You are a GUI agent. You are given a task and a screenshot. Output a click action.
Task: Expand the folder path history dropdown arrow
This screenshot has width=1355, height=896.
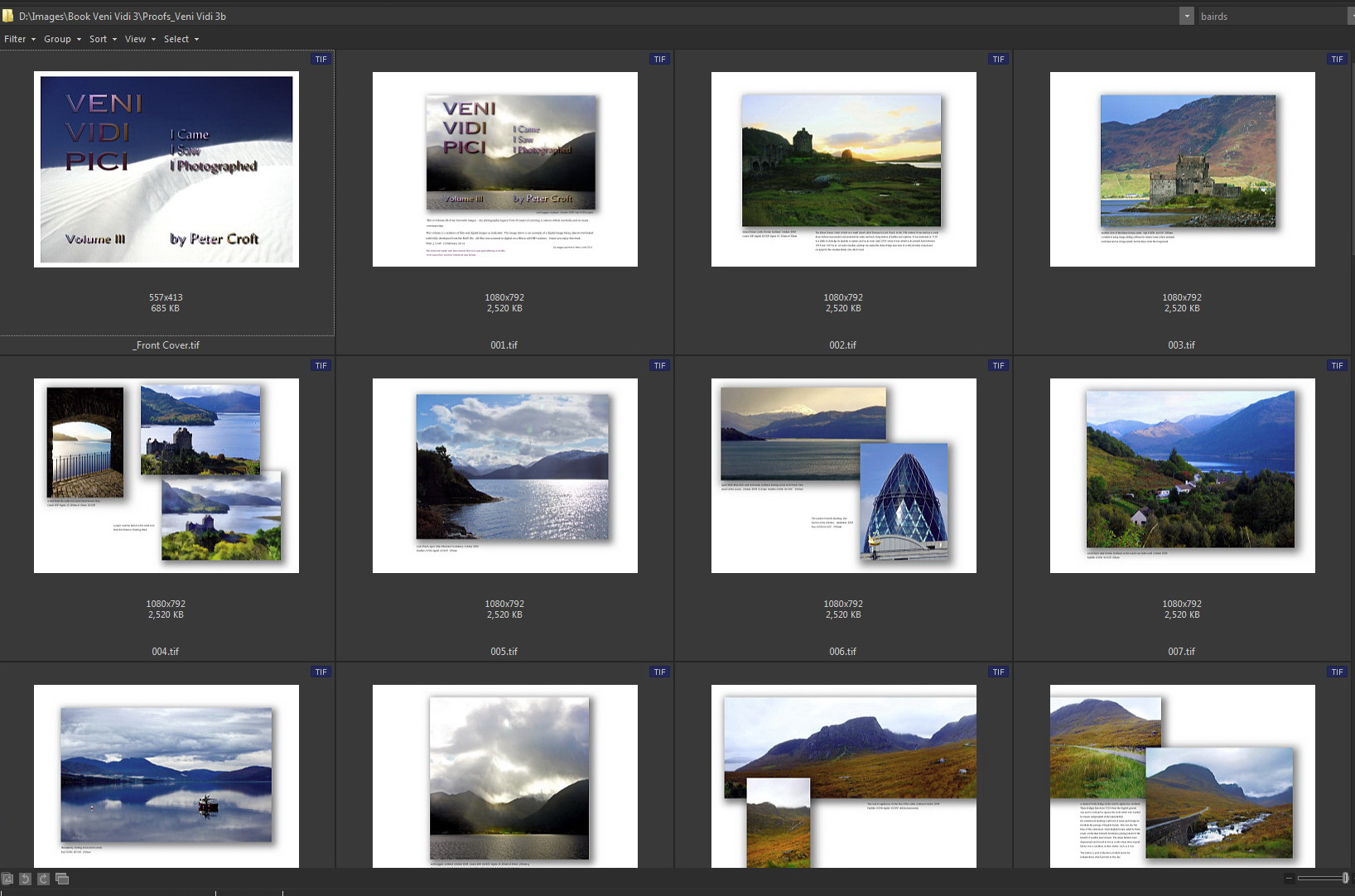1186,16
